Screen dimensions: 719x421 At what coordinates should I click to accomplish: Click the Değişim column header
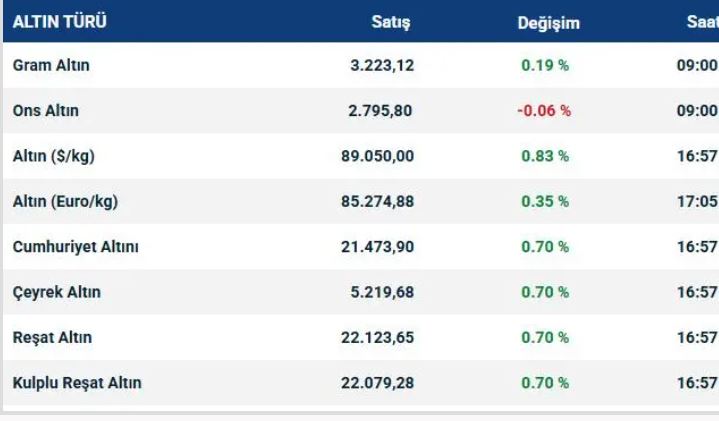[548, 22]
